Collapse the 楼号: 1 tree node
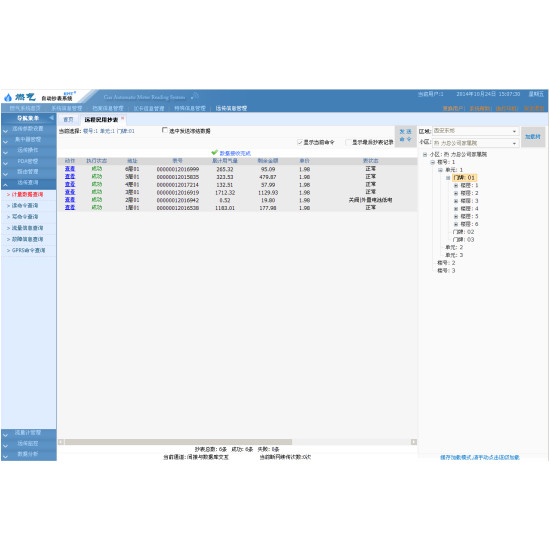The height and width of the screenshot is (550, 550). [432, 162]
